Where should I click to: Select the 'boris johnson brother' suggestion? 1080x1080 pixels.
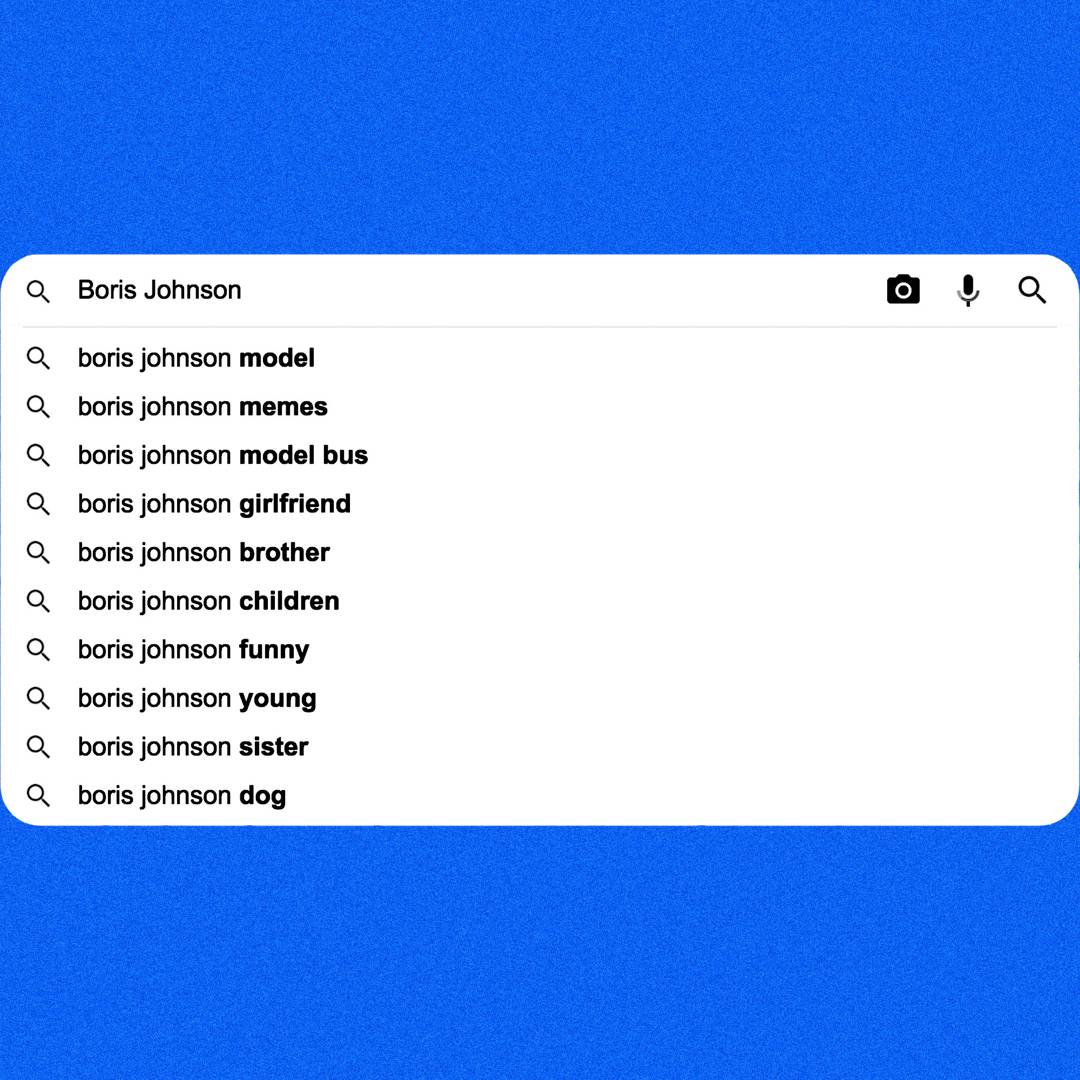tap(203, 552)
